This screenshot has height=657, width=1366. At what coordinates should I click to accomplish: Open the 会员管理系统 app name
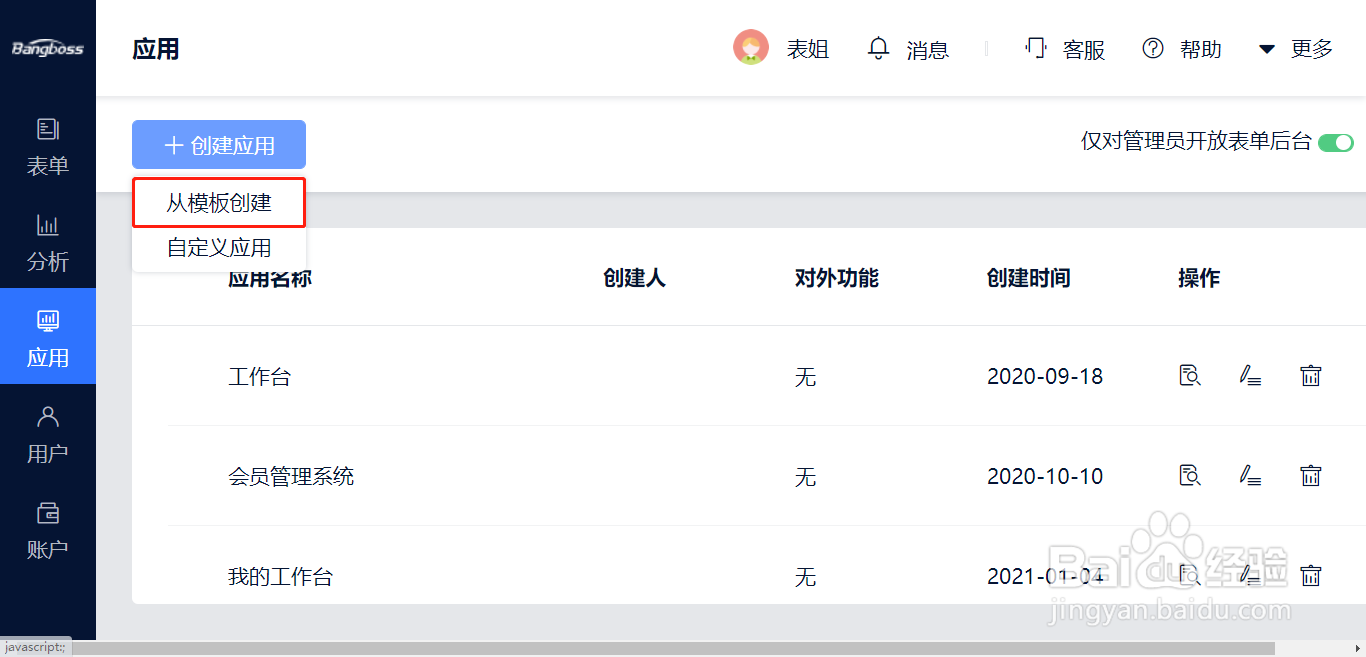[x=291, y=477]
